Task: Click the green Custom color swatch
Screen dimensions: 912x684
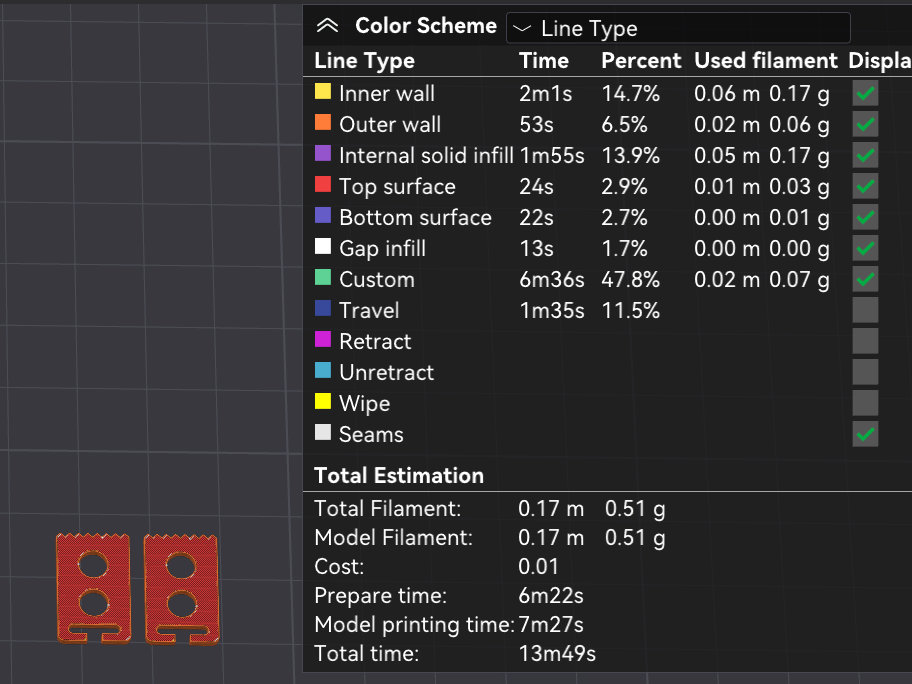Action: point(323,277)
